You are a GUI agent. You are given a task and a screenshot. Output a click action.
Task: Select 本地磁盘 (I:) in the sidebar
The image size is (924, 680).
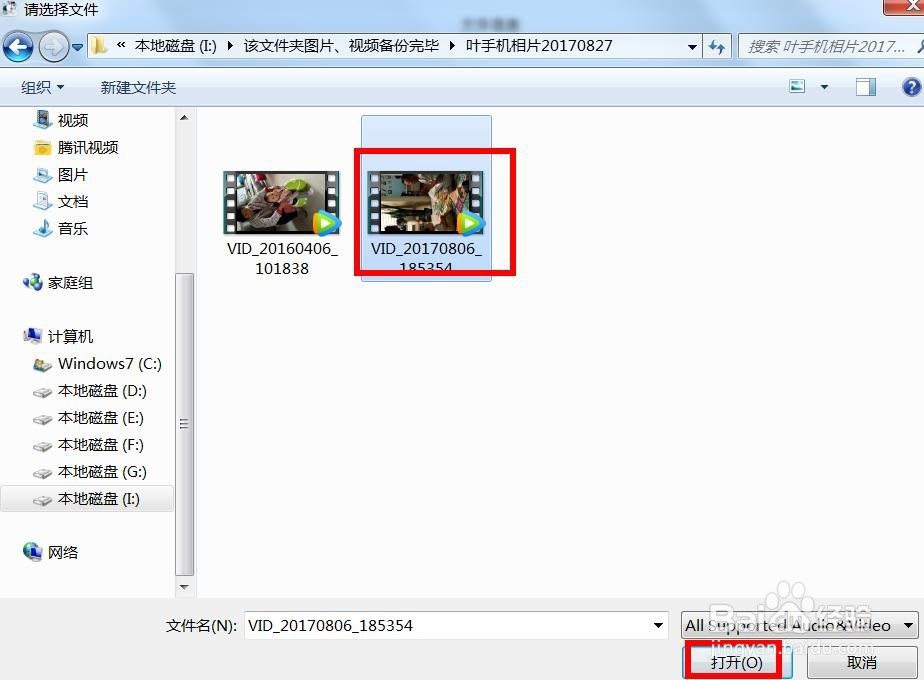pyautogui.click(x=87, y=499)
